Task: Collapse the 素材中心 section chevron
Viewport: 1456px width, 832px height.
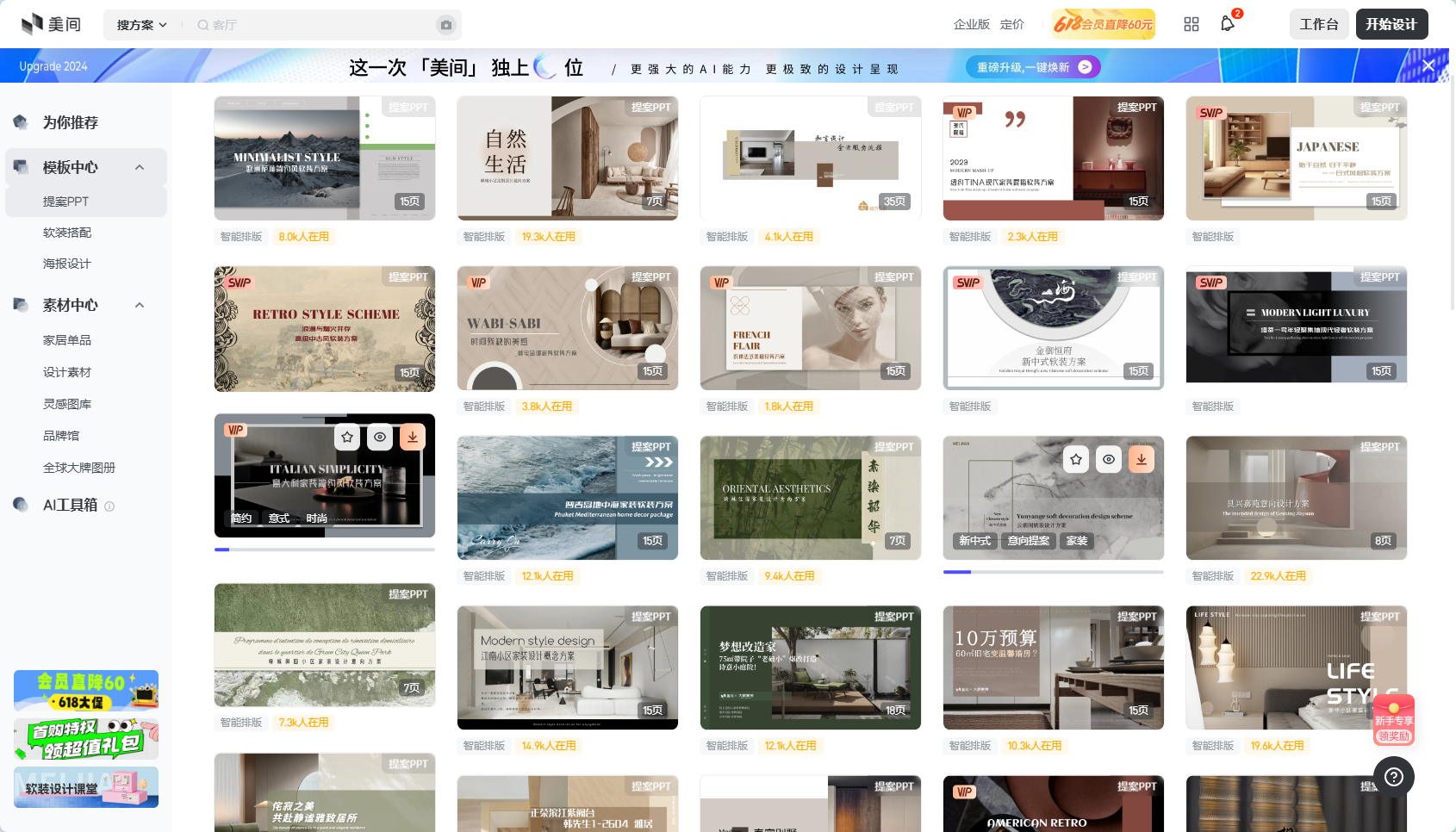Action: [140, 305]
